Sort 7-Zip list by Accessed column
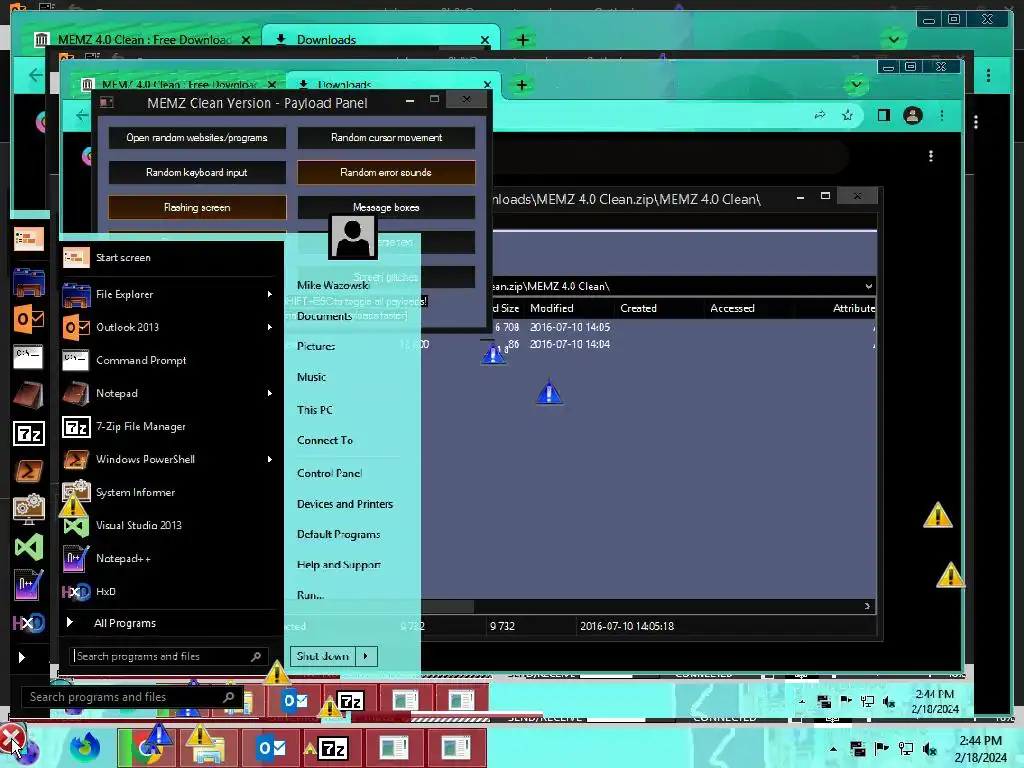This screenshot has width=1024, height=768. click(x=750, y=308)
